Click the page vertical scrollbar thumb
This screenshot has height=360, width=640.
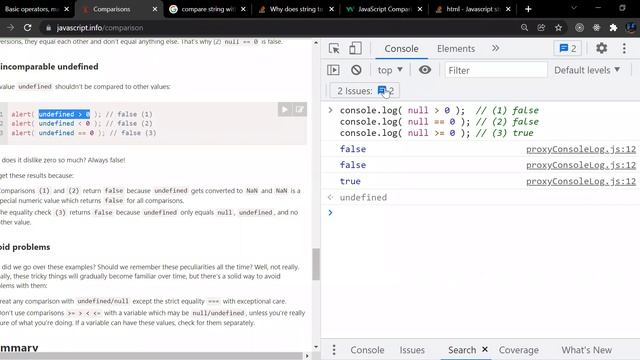[316, 264]
